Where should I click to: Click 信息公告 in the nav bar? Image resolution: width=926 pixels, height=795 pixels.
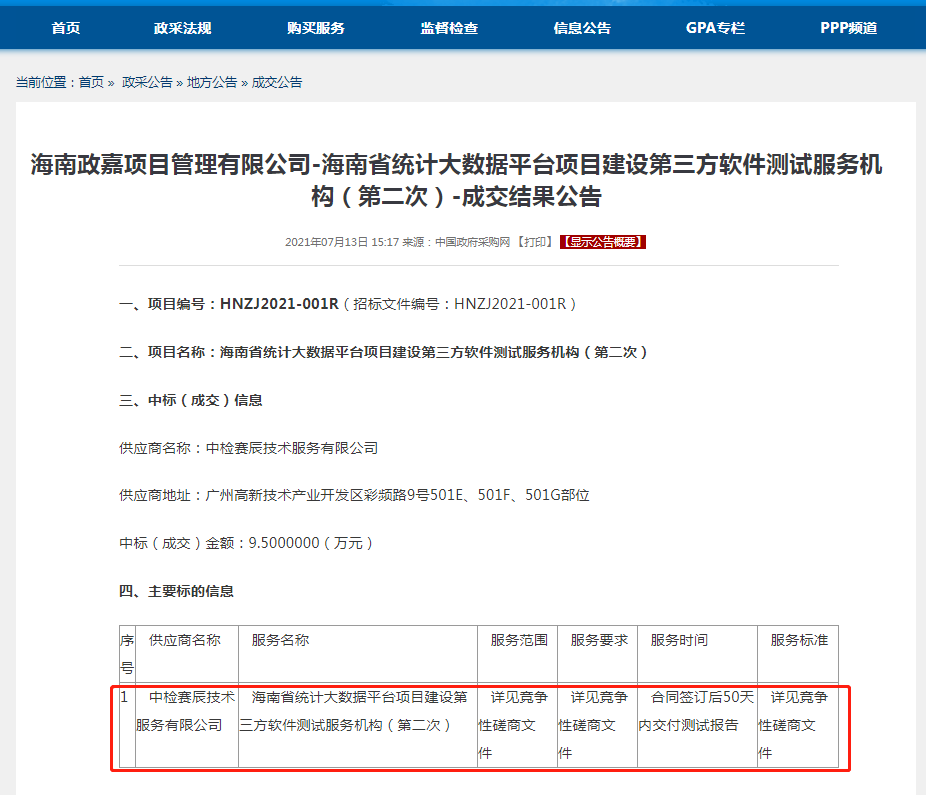coord(582,28)
